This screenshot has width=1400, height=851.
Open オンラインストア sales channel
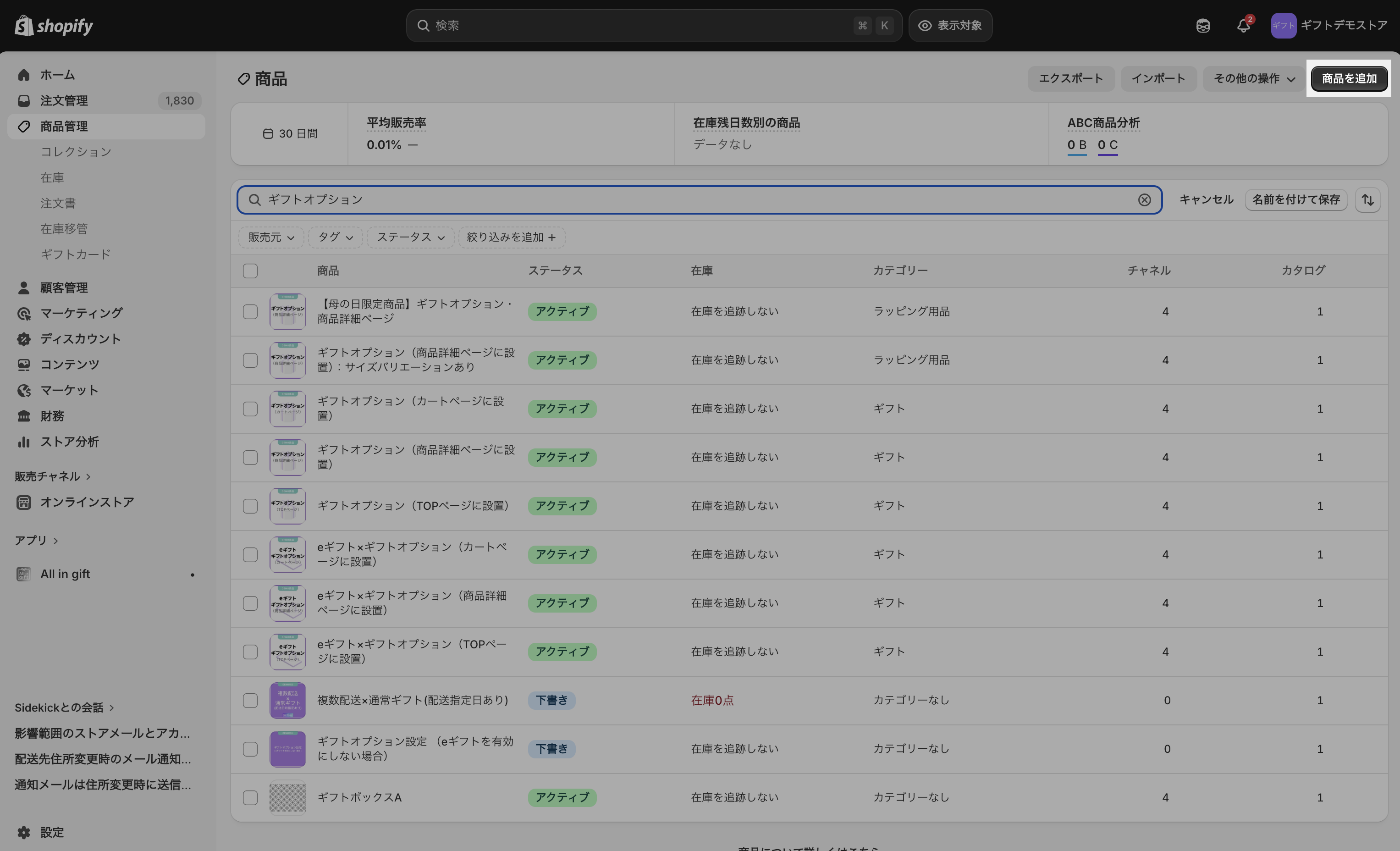click(x=86, y=502)
